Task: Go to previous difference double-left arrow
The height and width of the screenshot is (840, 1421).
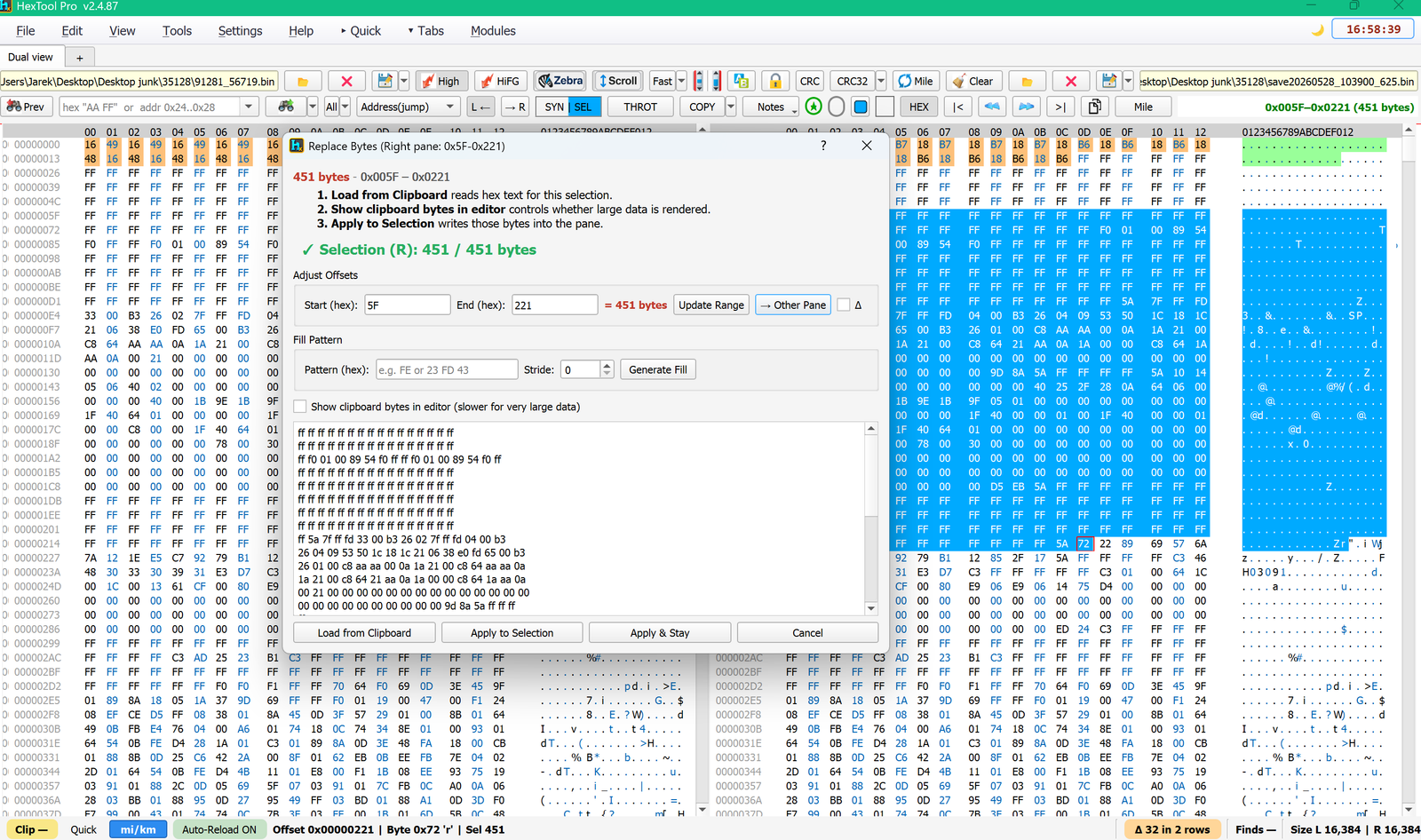Action: coord(992,107)
